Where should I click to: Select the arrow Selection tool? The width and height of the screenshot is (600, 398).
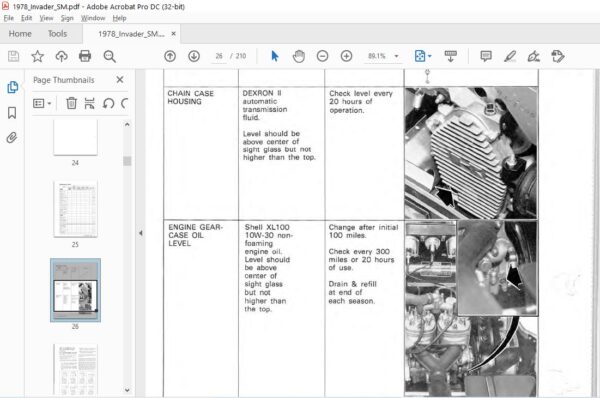click(275, 56)
